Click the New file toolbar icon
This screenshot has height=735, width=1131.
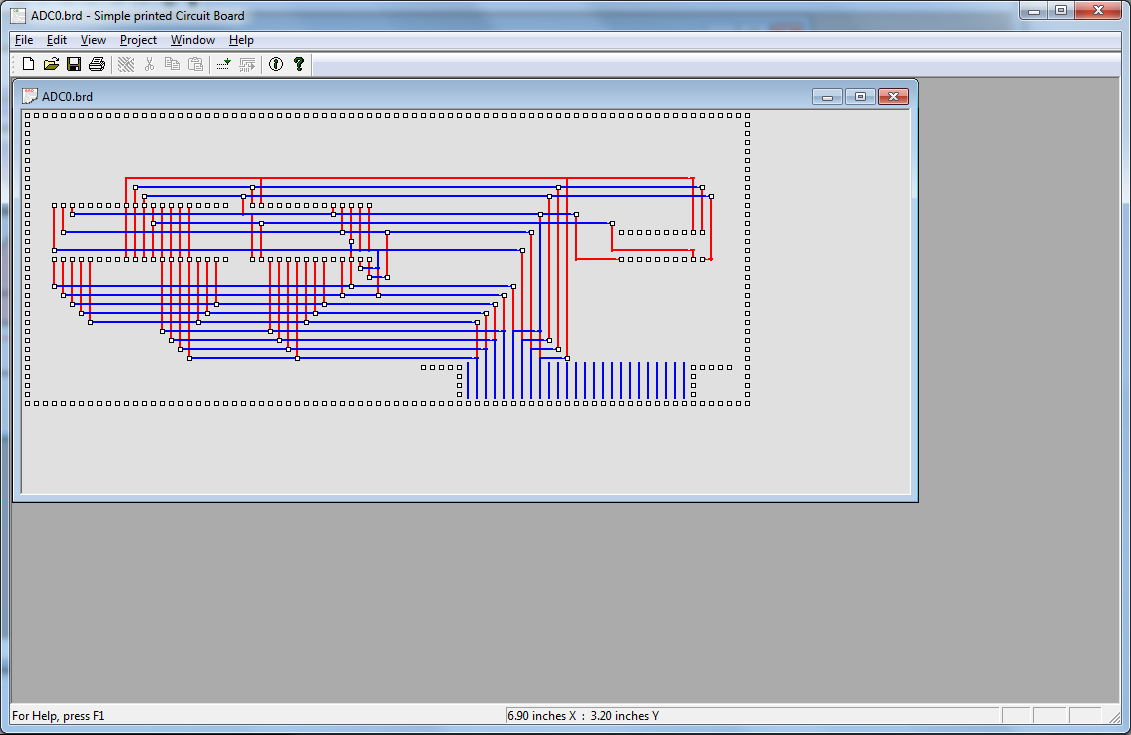coord(28,64)
